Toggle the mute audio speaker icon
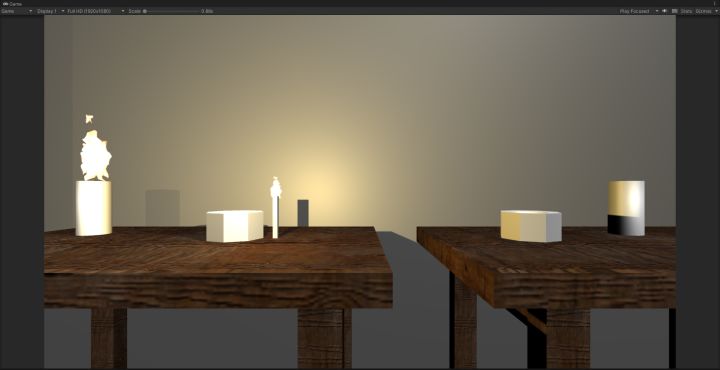This screenshot has width=720, height=370. (x=664, y=11)
